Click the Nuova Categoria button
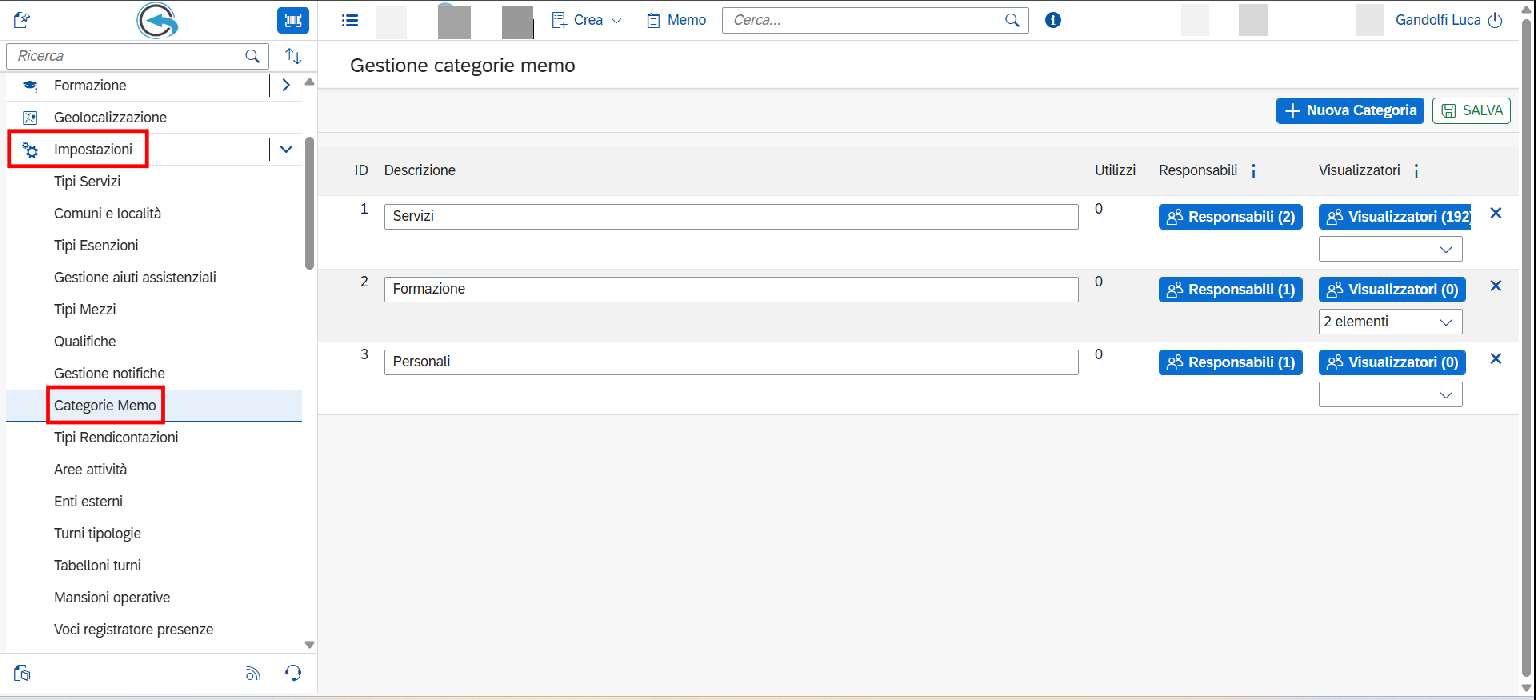 tap(1349, 110)
